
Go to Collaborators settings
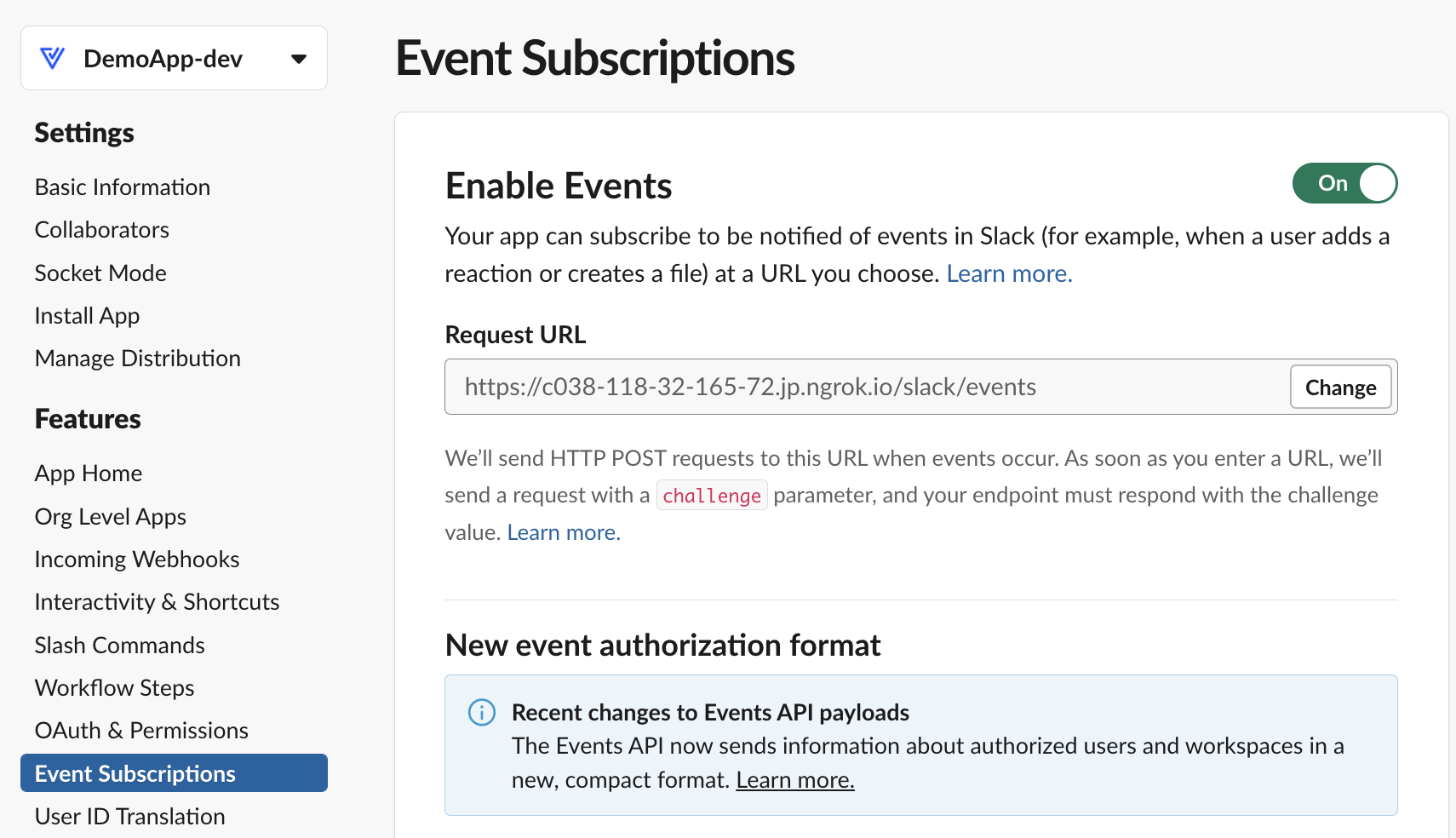[x=102, y=230]
